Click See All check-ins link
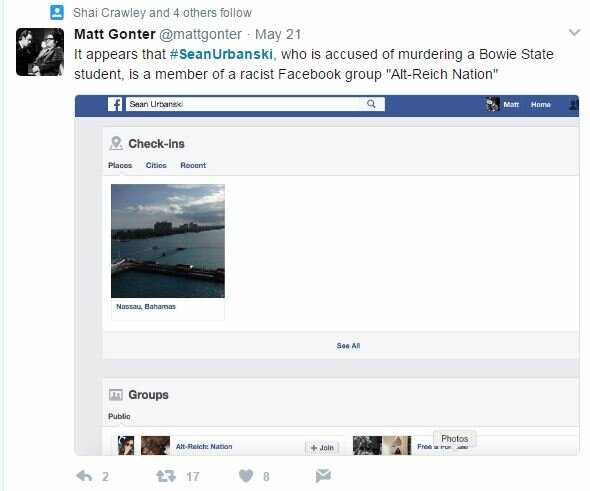This screenshot has height=491, width=590. (x=348, y=345)
